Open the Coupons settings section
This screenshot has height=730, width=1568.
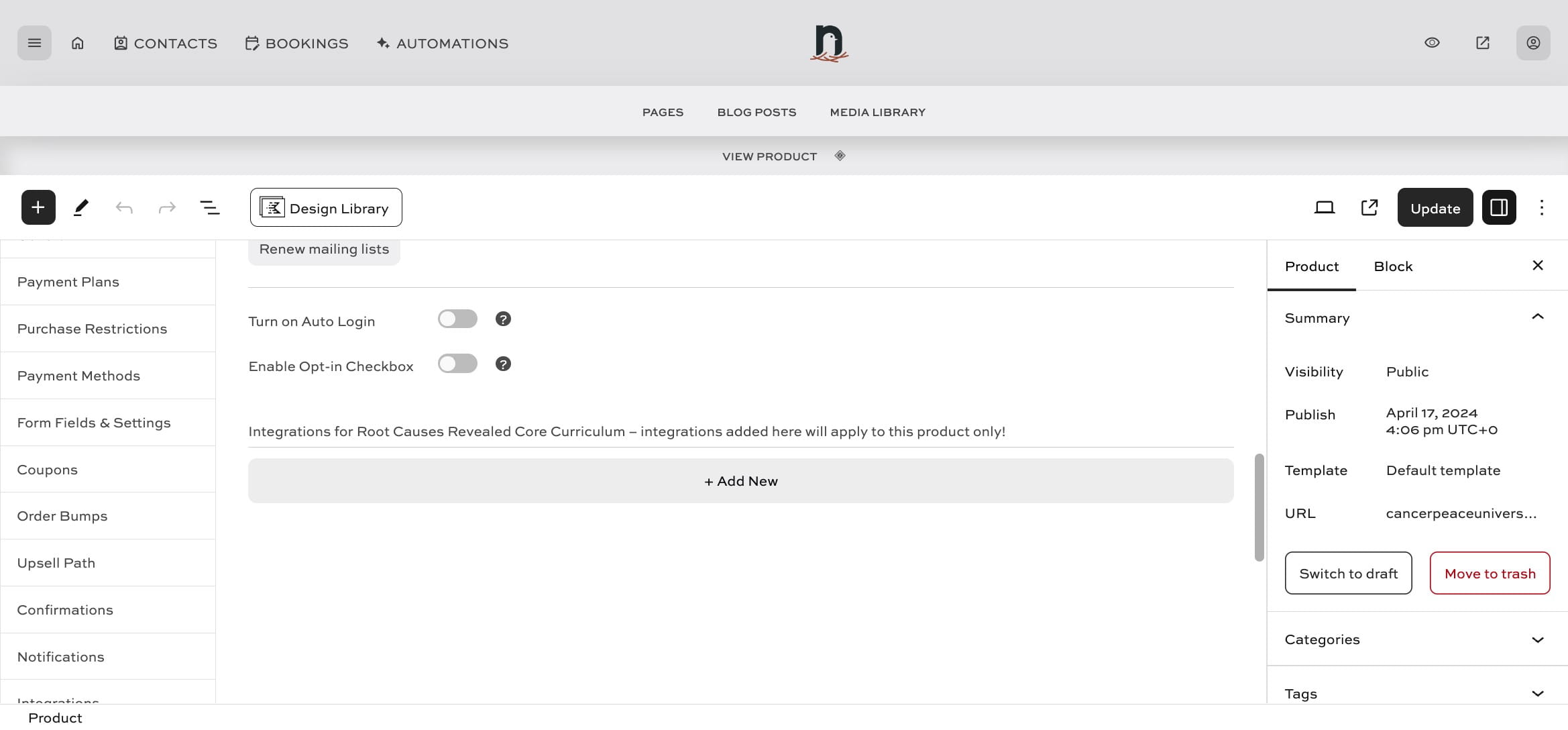(48, 470)
